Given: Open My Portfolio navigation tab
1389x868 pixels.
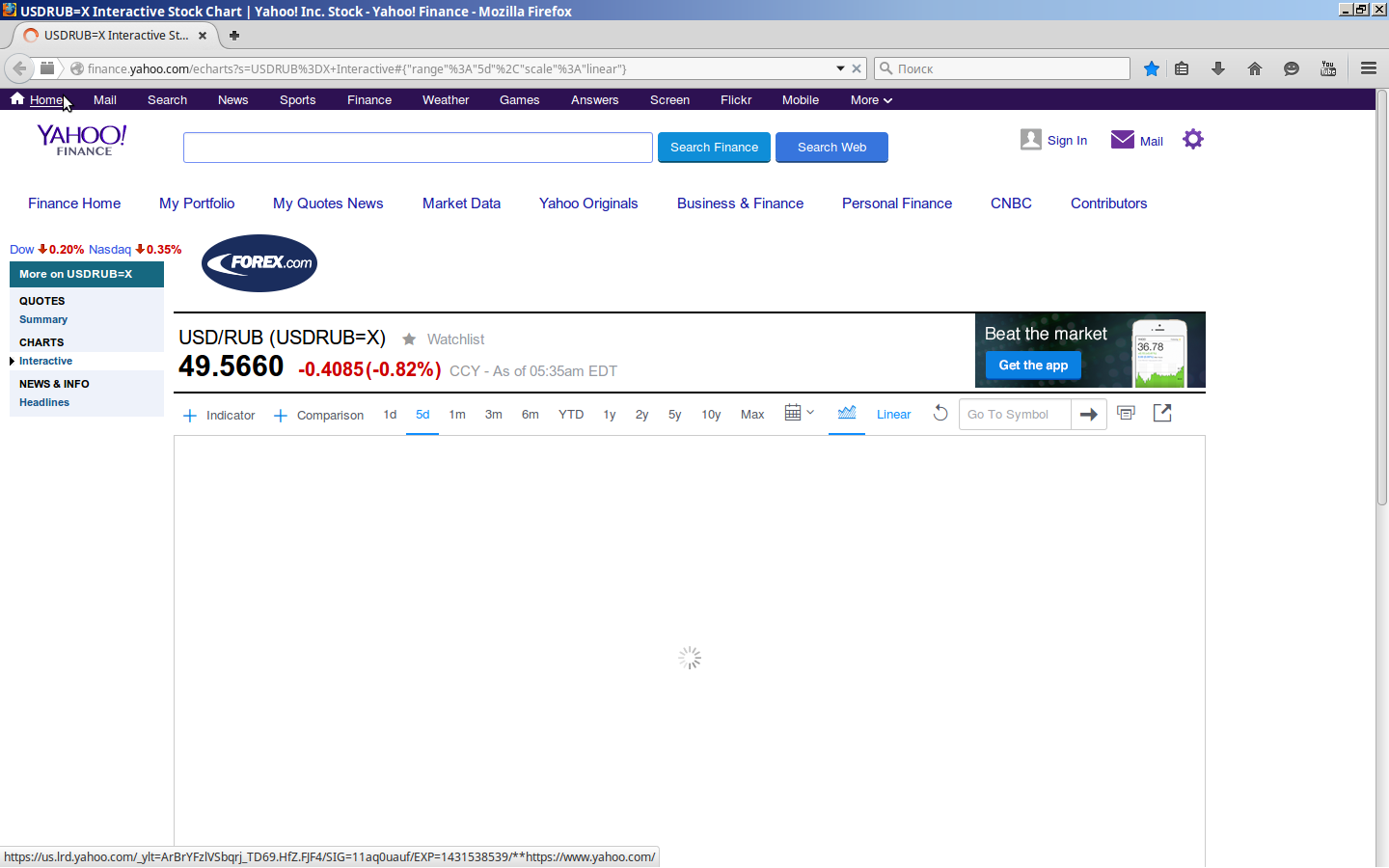Looking at the screenshot, I should 197,203.
